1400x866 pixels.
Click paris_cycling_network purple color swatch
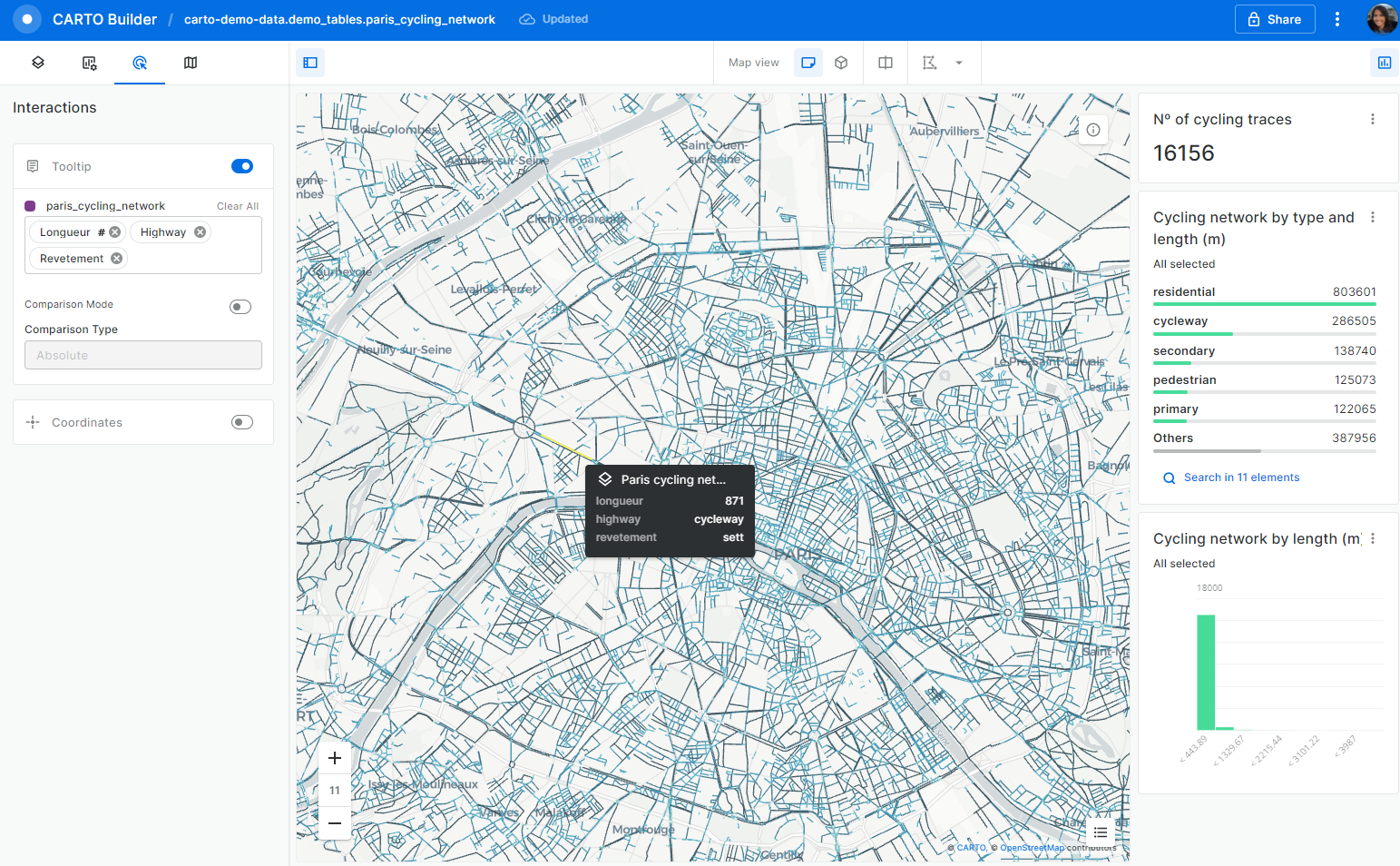pyautogui.click(x=30, y=206)
